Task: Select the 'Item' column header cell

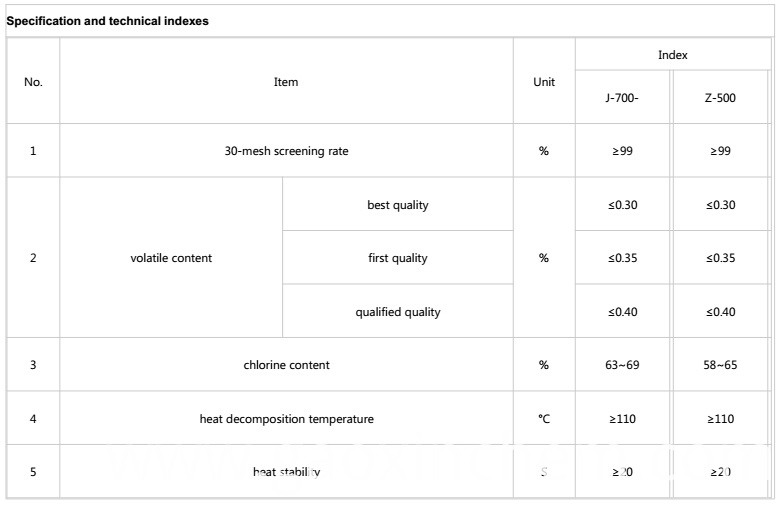Action: pos(286,81)
